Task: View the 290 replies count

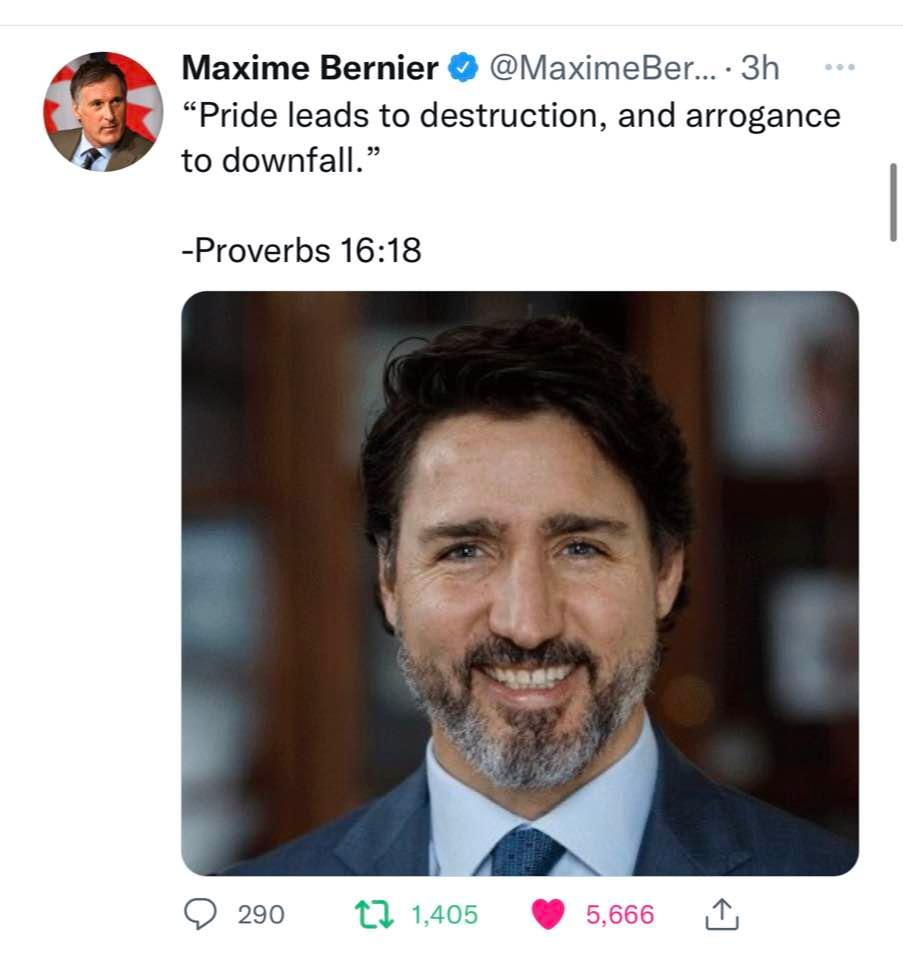Action: point(261,914)
